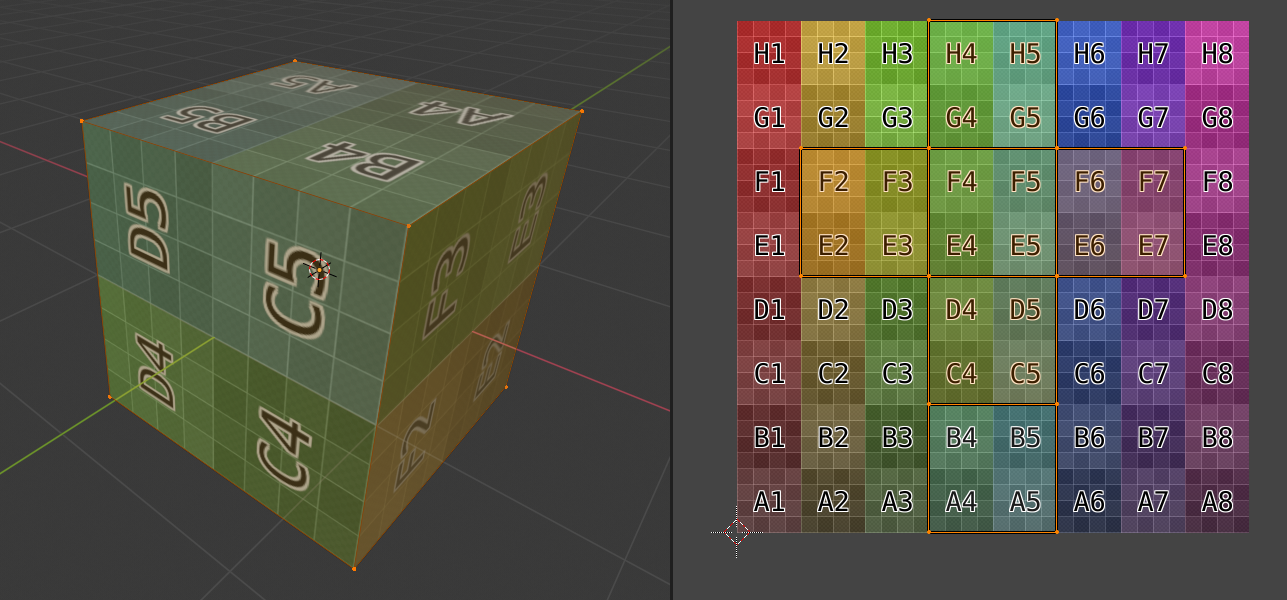The width and height of the screenshot is (1287, 600).
Task: Select the UV vertex at the bottom-right of A5
Action: pyautogui.click(x=1057, y=532)
